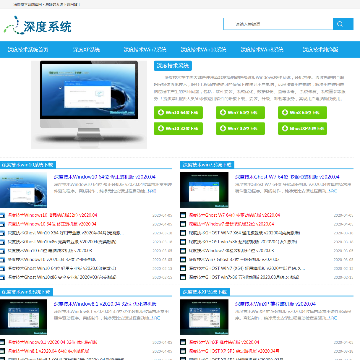
Task: Open the blue Ghost W7 64位 v2020.04 featured title
Action: (287, 177)
